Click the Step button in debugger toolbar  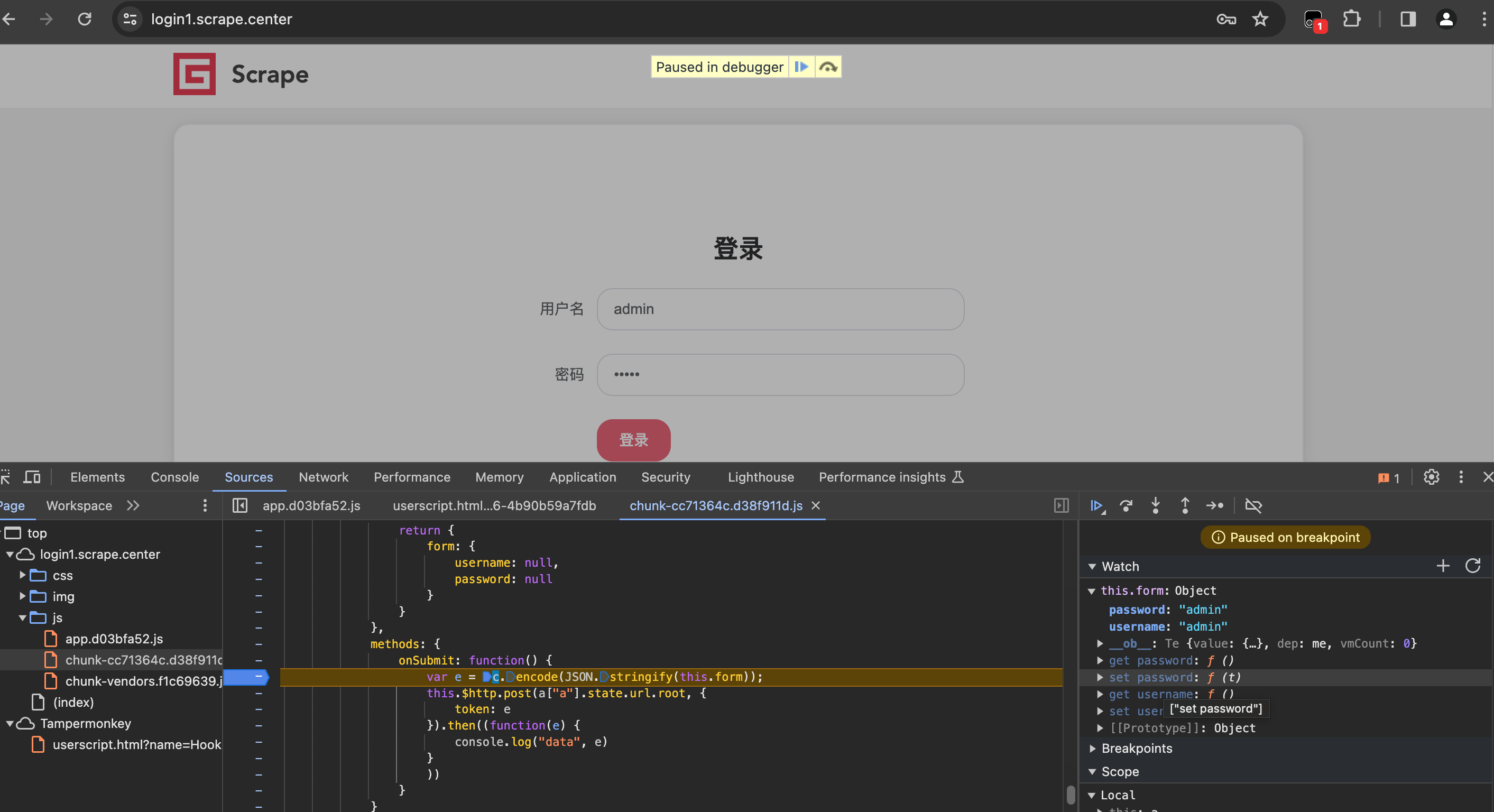point(1214,506)
